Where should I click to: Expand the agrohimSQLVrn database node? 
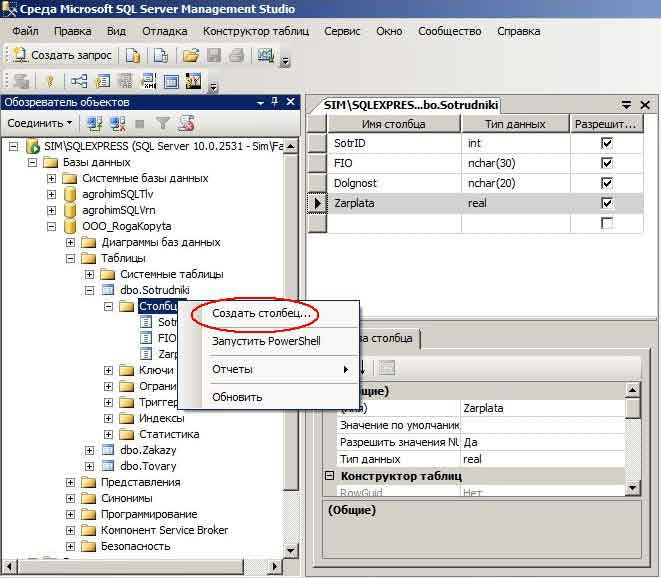point(51,210)
